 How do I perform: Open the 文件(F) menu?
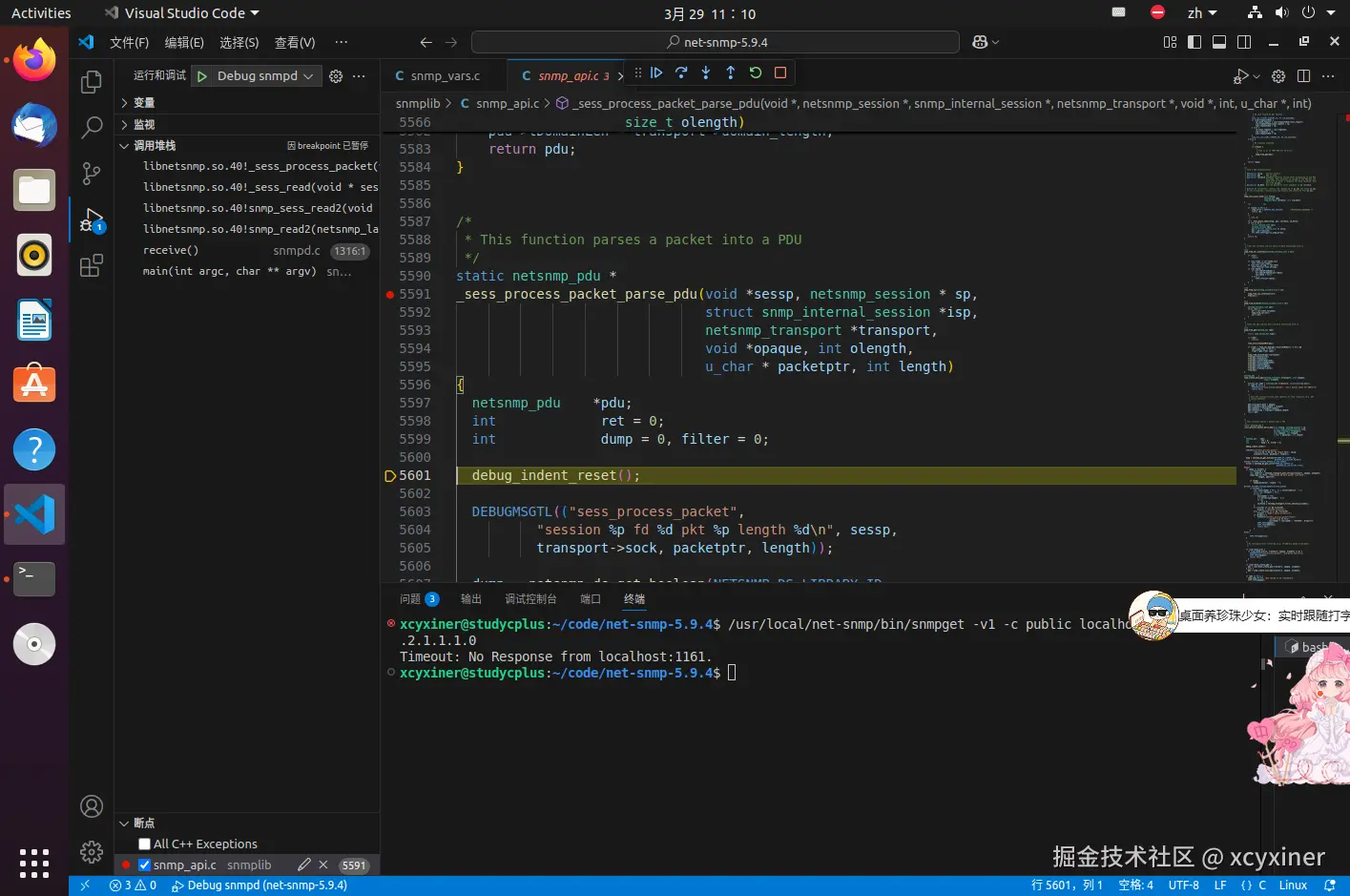click(129, 43)
